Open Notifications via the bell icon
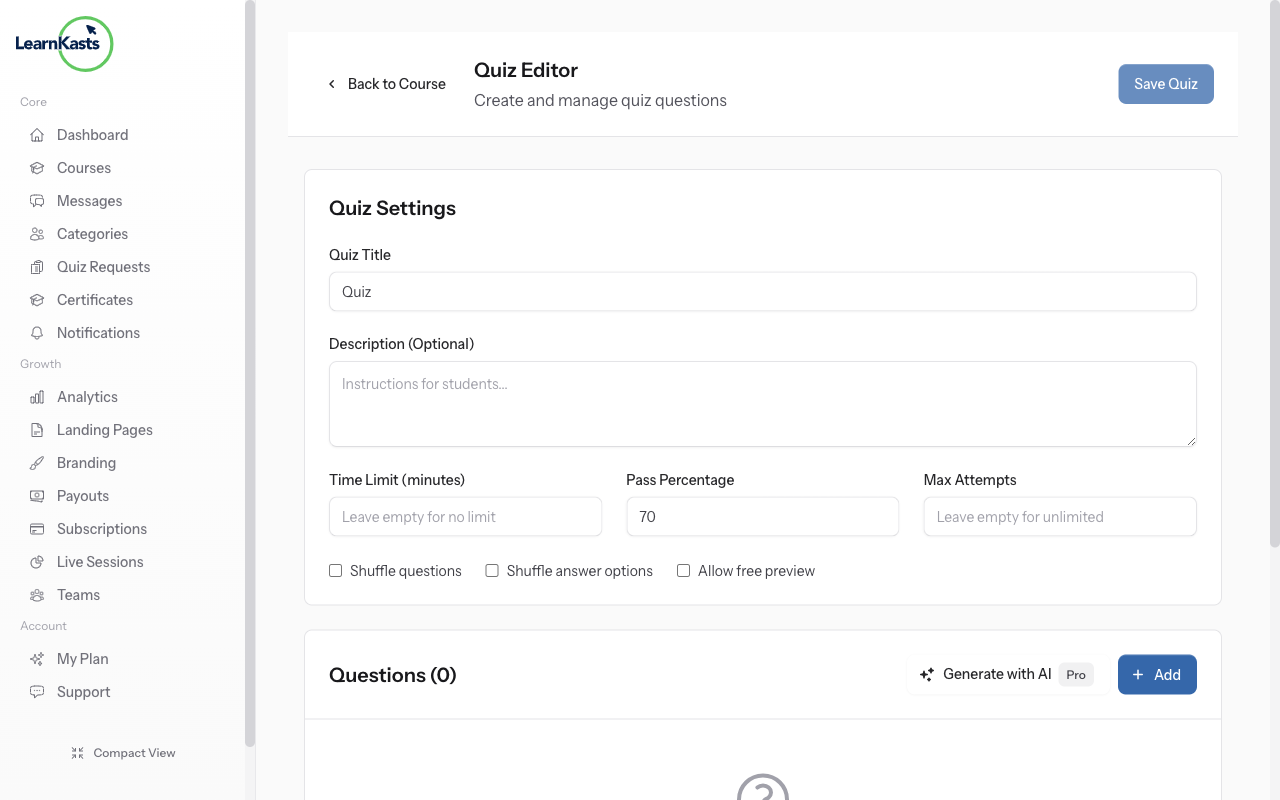This screenshot has height=800, width=1280. [x=36, y=332]
